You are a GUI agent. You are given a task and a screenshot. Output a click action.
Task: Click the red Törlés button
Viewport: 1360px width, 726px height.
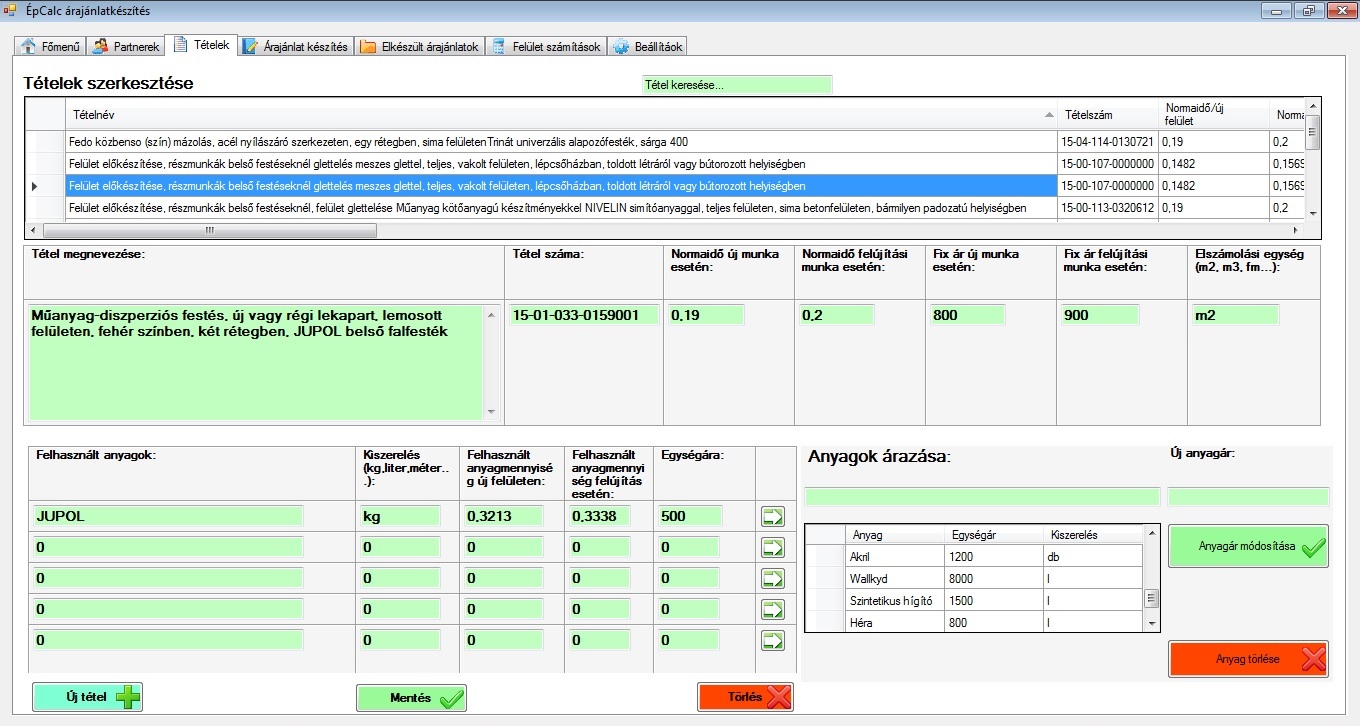pos(745,697)
